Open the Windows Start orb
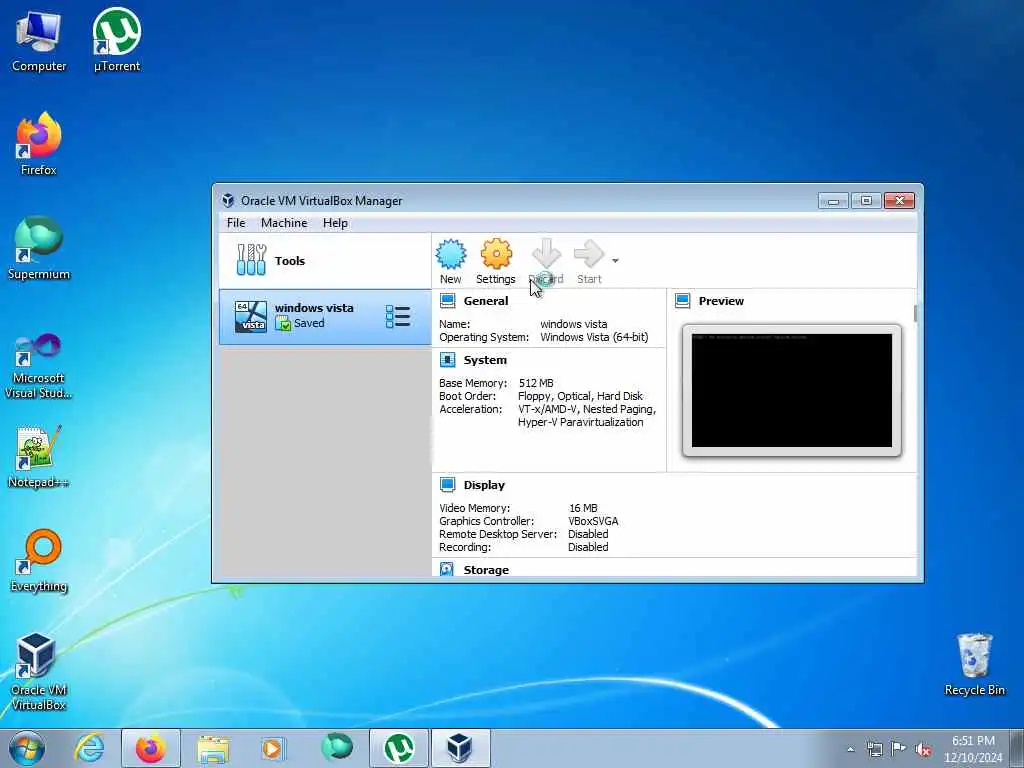The height and width of the screenshot is (768, 1024). [27, 748]
